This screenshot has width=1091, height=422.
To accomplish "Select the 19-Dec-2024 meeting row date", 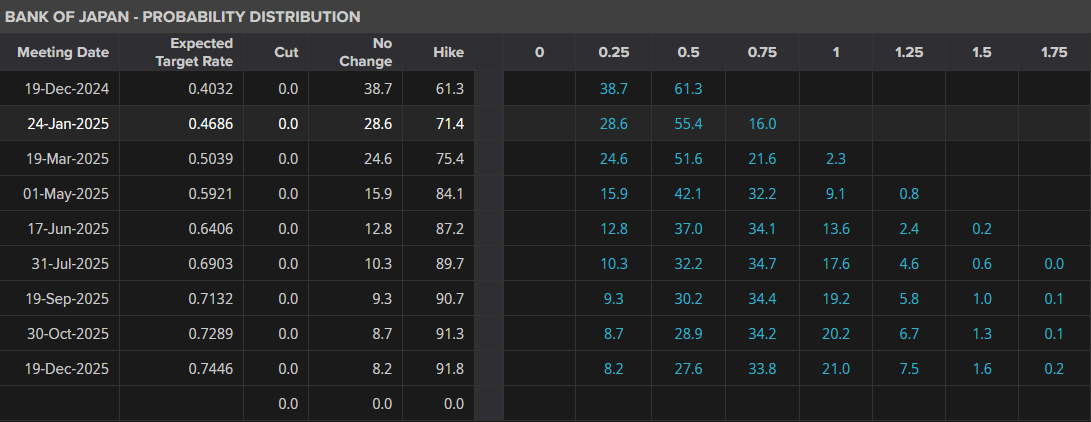I will coord(67,89).
